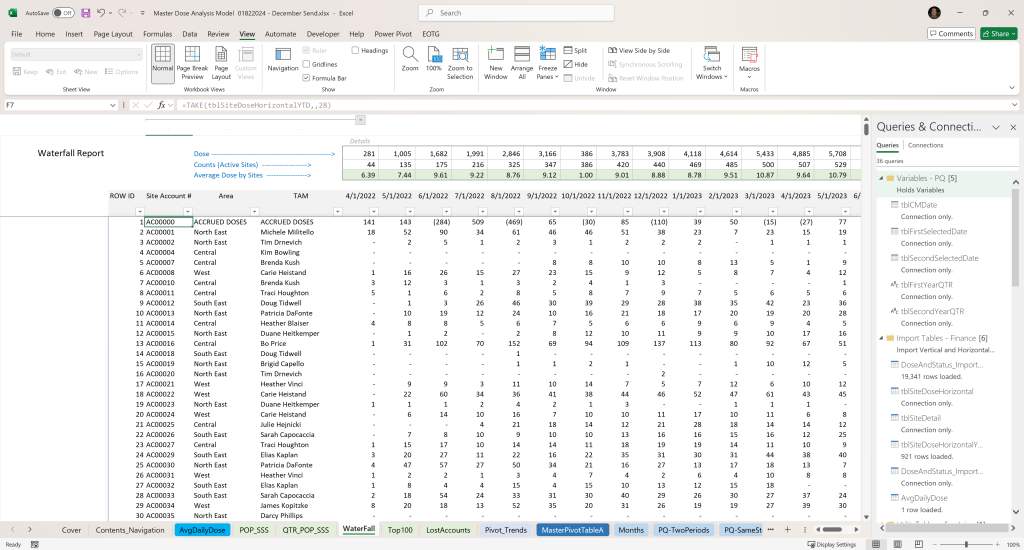Select Normal view in status bar

tap(876, 544)
